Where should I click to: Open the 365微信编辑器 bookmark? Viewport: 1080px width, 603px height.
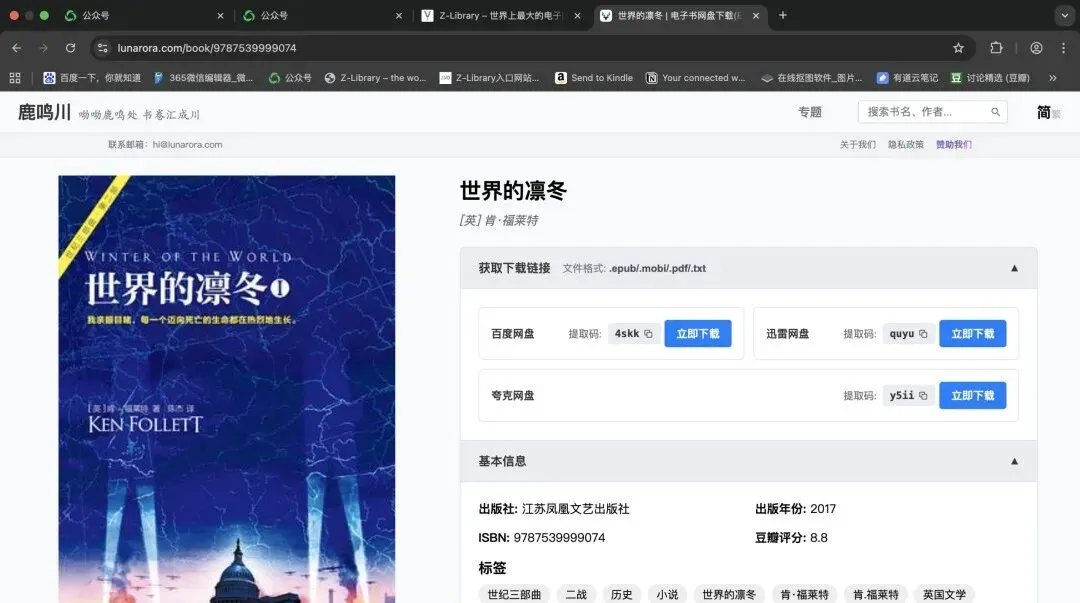tap(203, 78)
